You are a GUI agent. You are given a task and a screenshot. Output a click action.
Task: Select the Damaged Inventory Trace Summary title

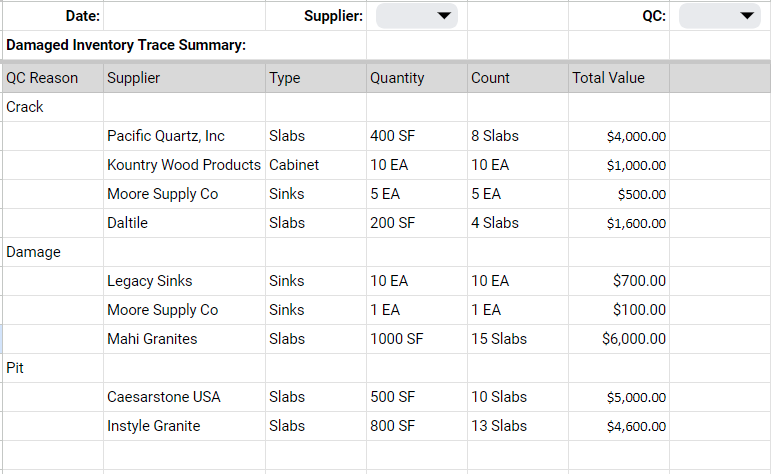126,45
